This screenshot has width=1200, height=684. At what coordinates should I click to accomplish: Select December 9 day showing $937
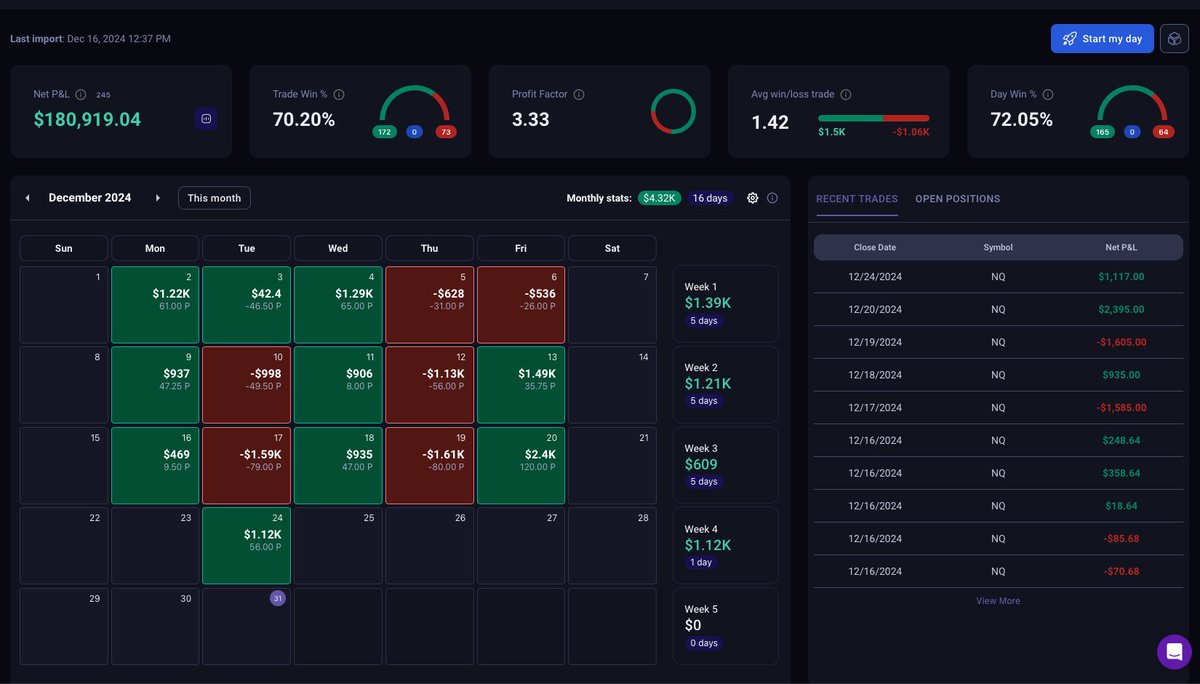(155, 385)
